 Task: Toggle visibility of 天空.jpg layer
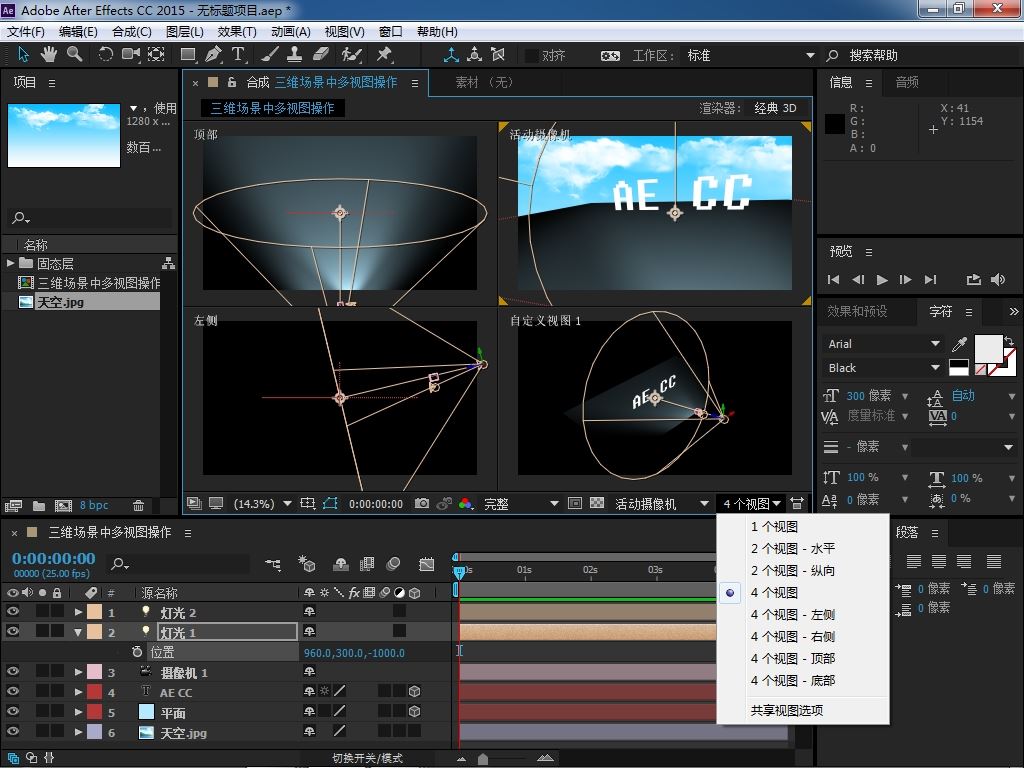coord(13,733)
